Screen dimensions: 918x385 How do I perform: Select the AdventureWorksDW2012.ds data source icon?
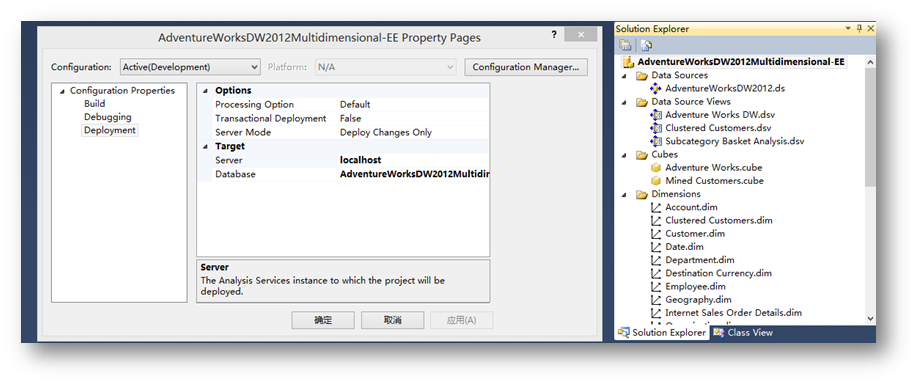click(x=656, y=88)
